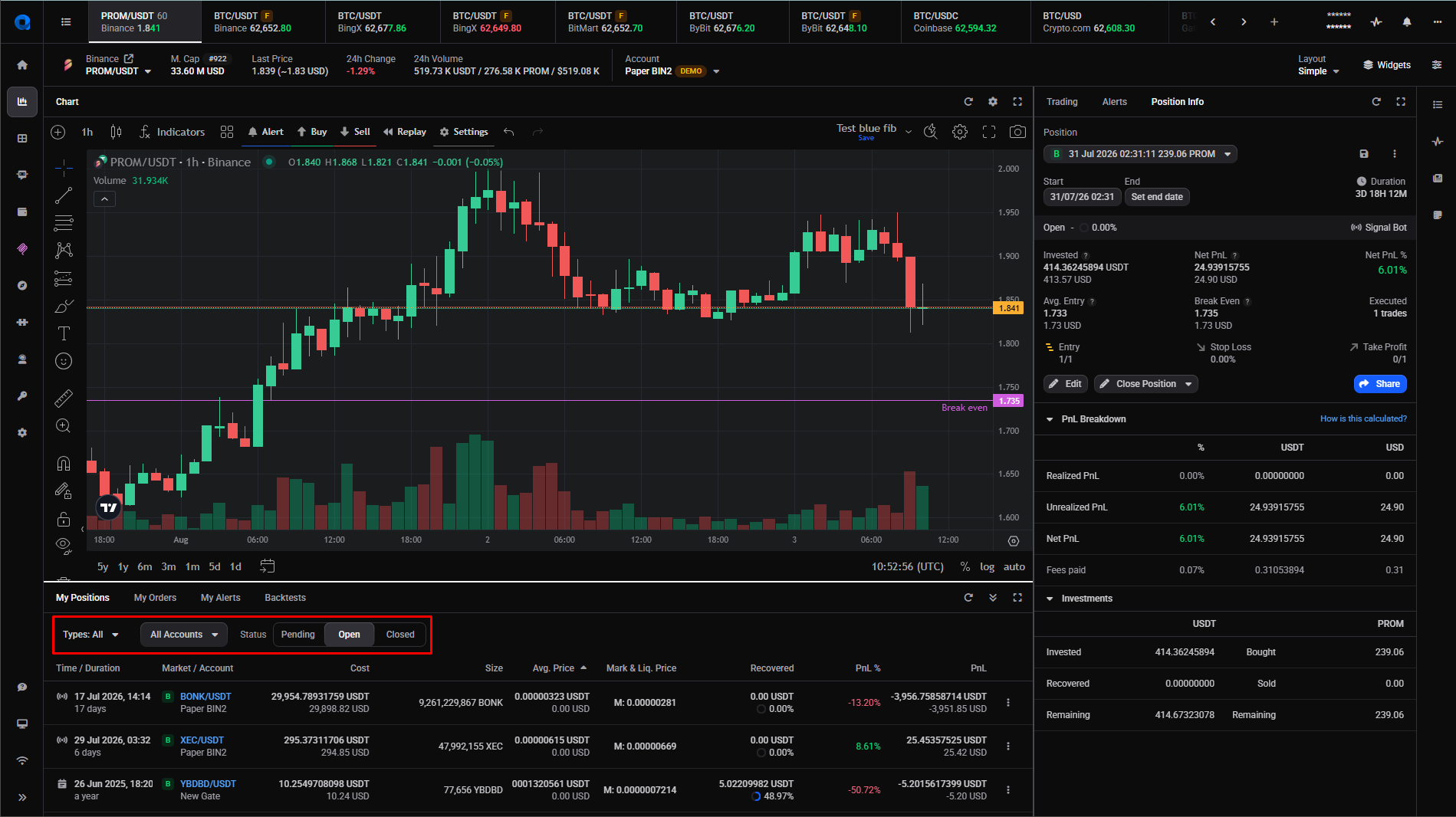Switch to the Alerts tab in right panel
Screen dimensions: 1456x817
click(1114, 102)
